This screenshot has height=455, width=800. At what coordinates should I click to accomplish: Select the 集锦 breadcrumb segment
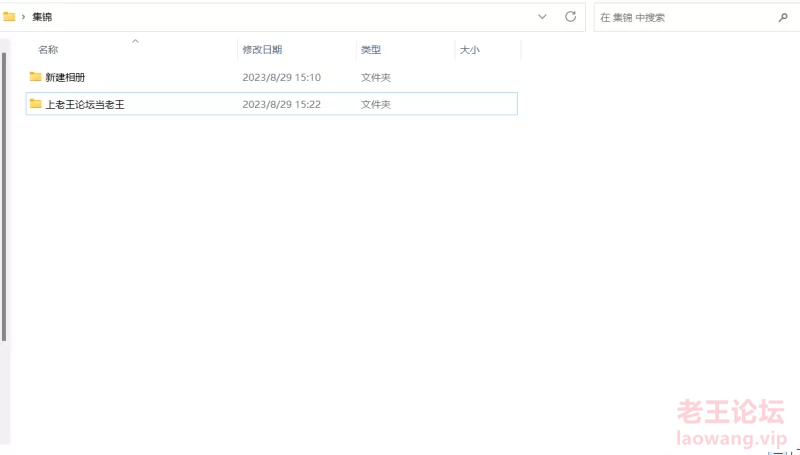coord(42,17)
